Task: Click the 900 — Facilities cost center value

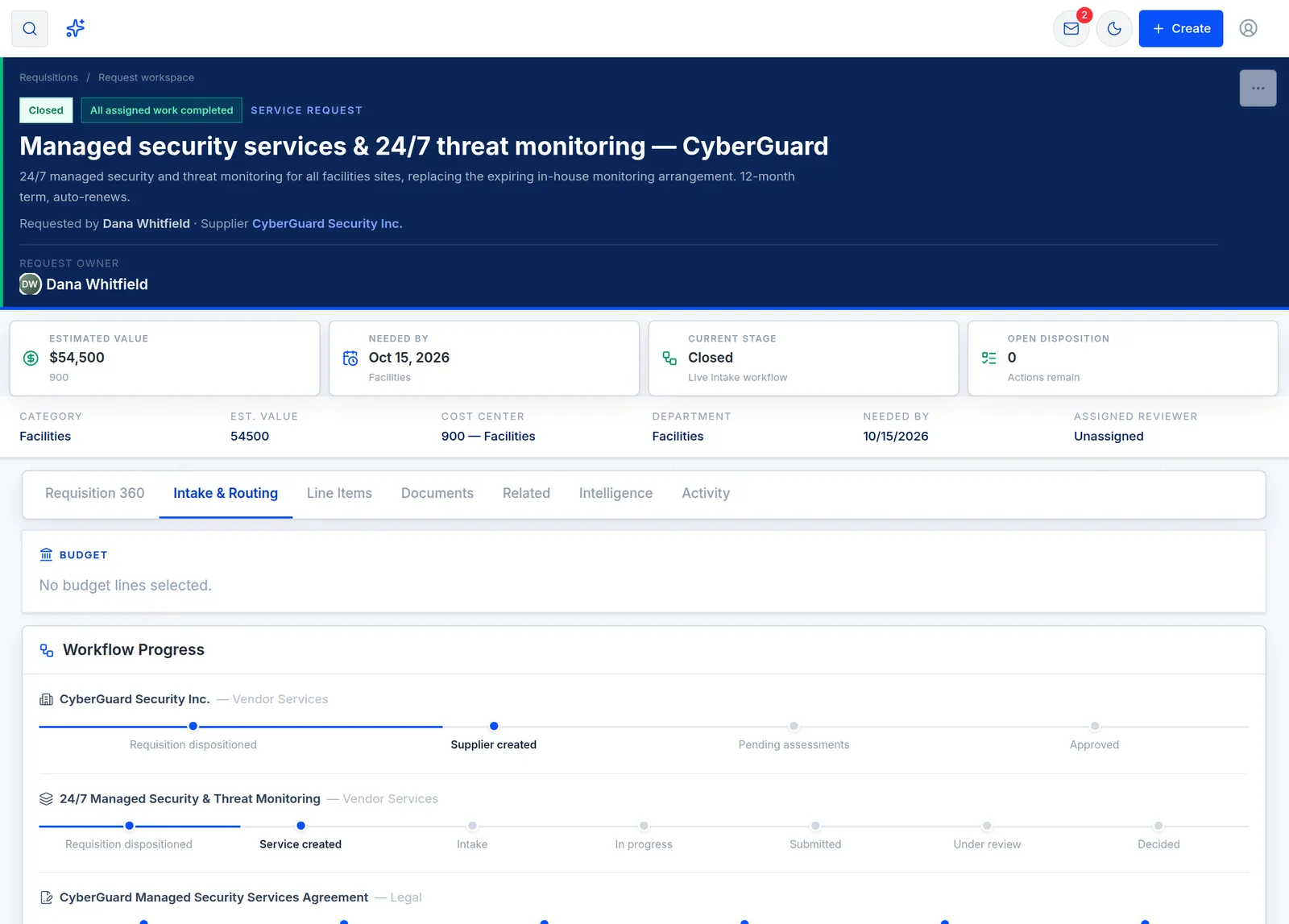Action: (488, 437)
